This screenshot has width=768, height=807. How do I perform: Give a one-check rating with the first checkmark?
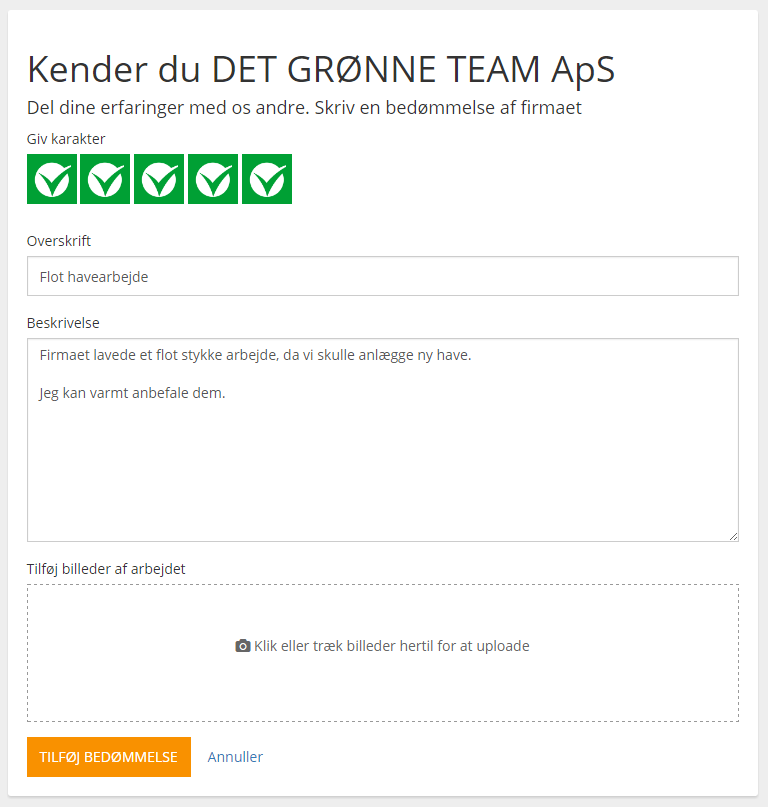point(52,179)
